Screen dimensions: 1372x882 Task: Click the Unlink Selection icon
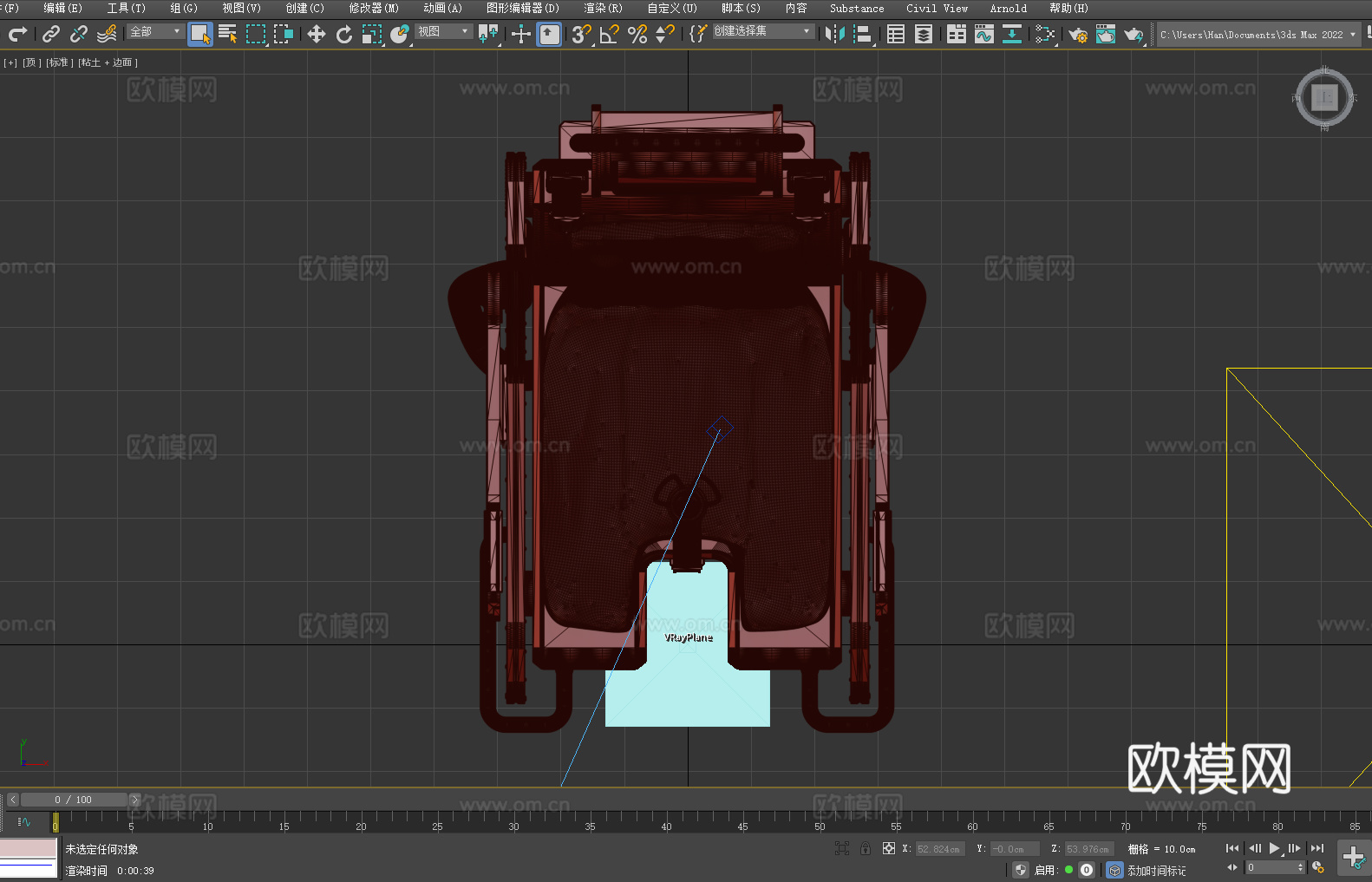79,34
